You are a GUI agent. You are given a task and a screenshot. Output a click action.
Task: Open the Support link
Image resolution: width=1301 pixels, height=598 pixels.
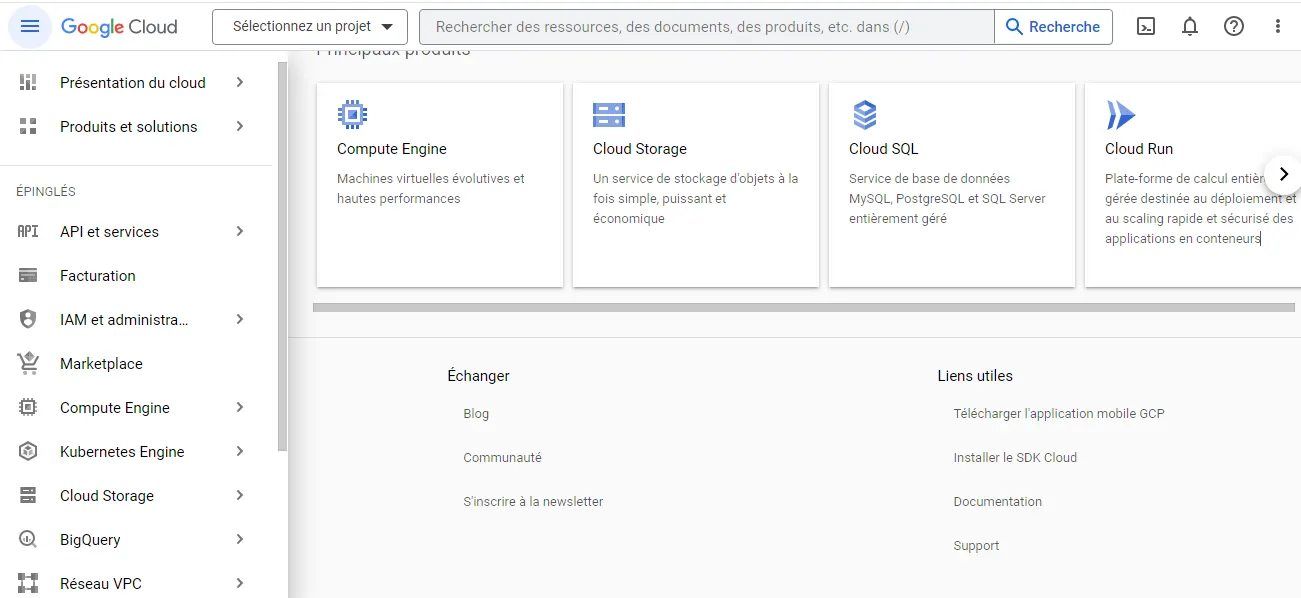[976, 546]
